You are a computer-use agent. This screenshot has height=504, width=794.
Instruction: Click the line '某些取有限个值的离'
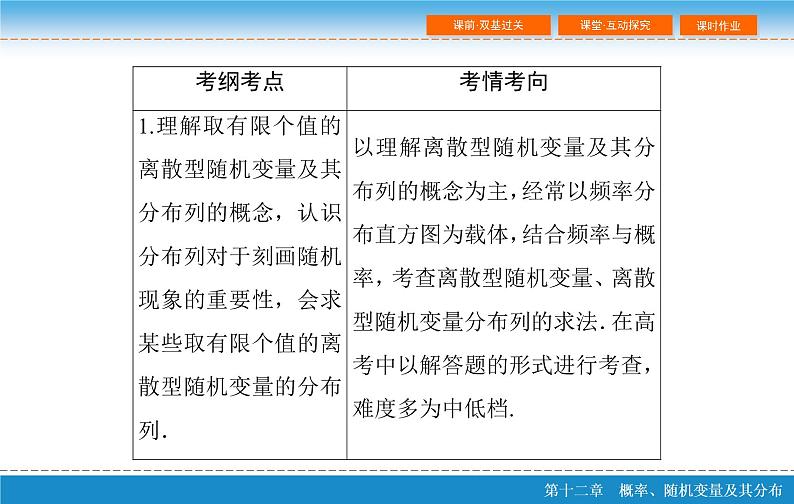tap(240, 343)
